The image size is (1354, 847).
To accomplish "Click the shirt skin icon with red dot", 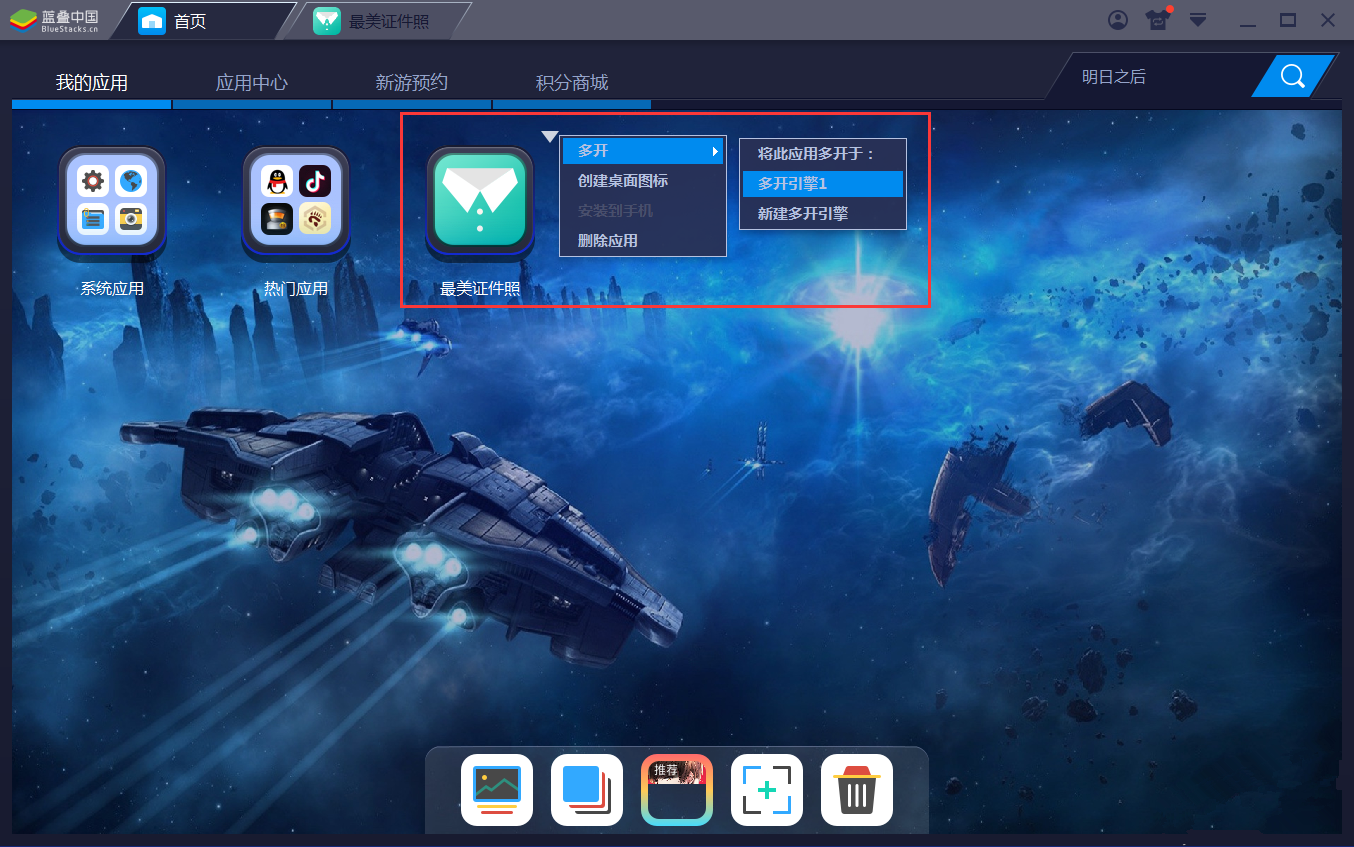I will 1158,20.
